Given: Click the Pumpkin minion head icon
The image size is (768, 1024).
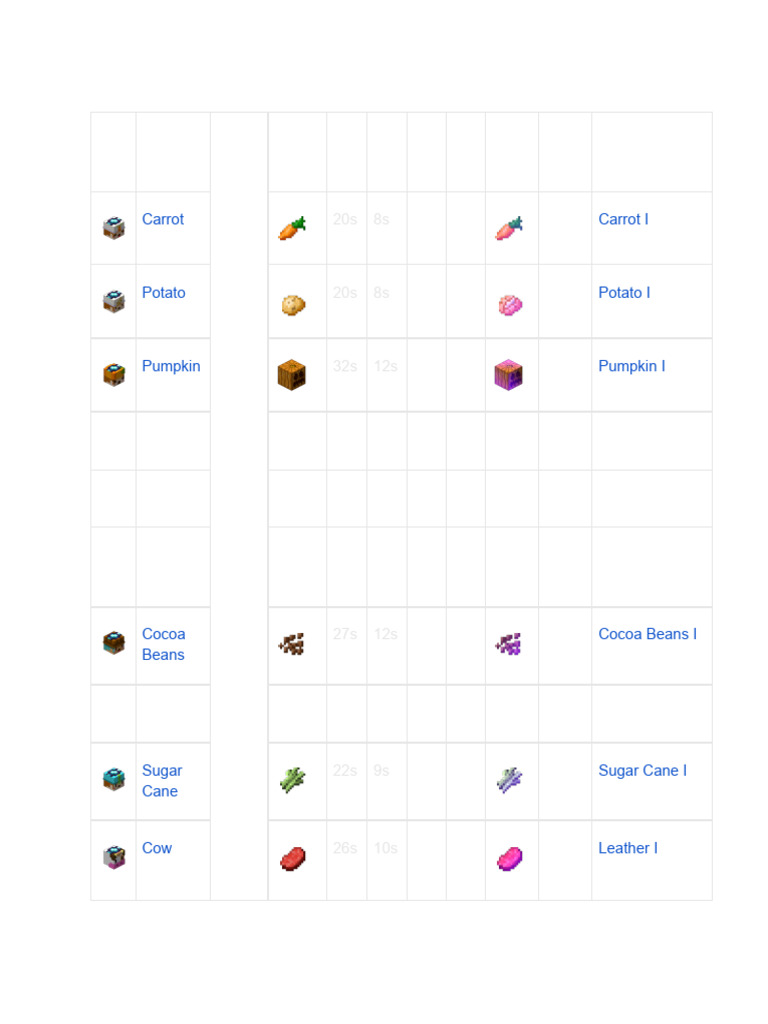Looking at the screenshot, I should pyautogui.click(x=114, y=374).
